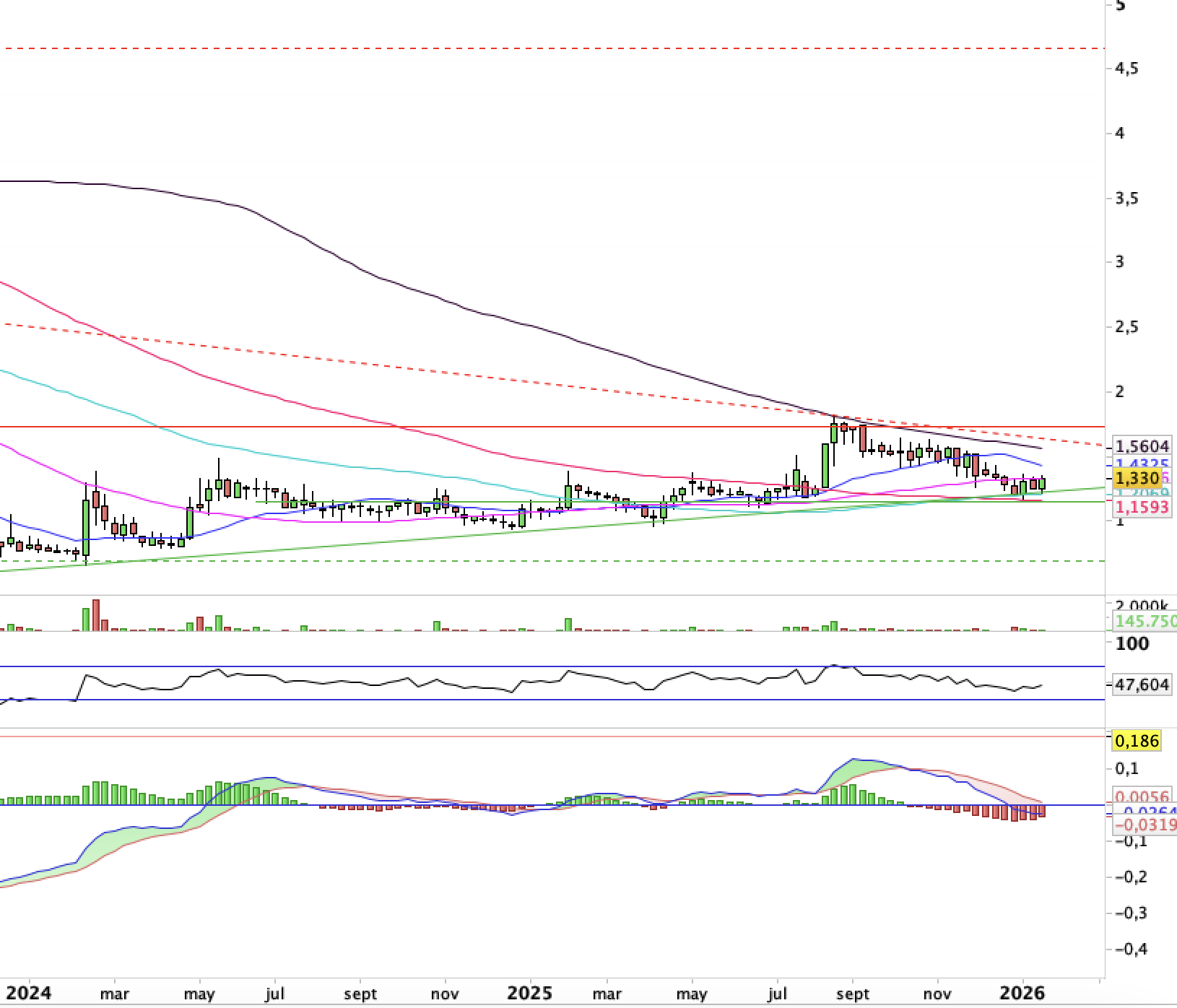Screen dimensions: 1177x1008
Task: Click the -0,4 MACD scale label
Action: (x=1132, y=949)
